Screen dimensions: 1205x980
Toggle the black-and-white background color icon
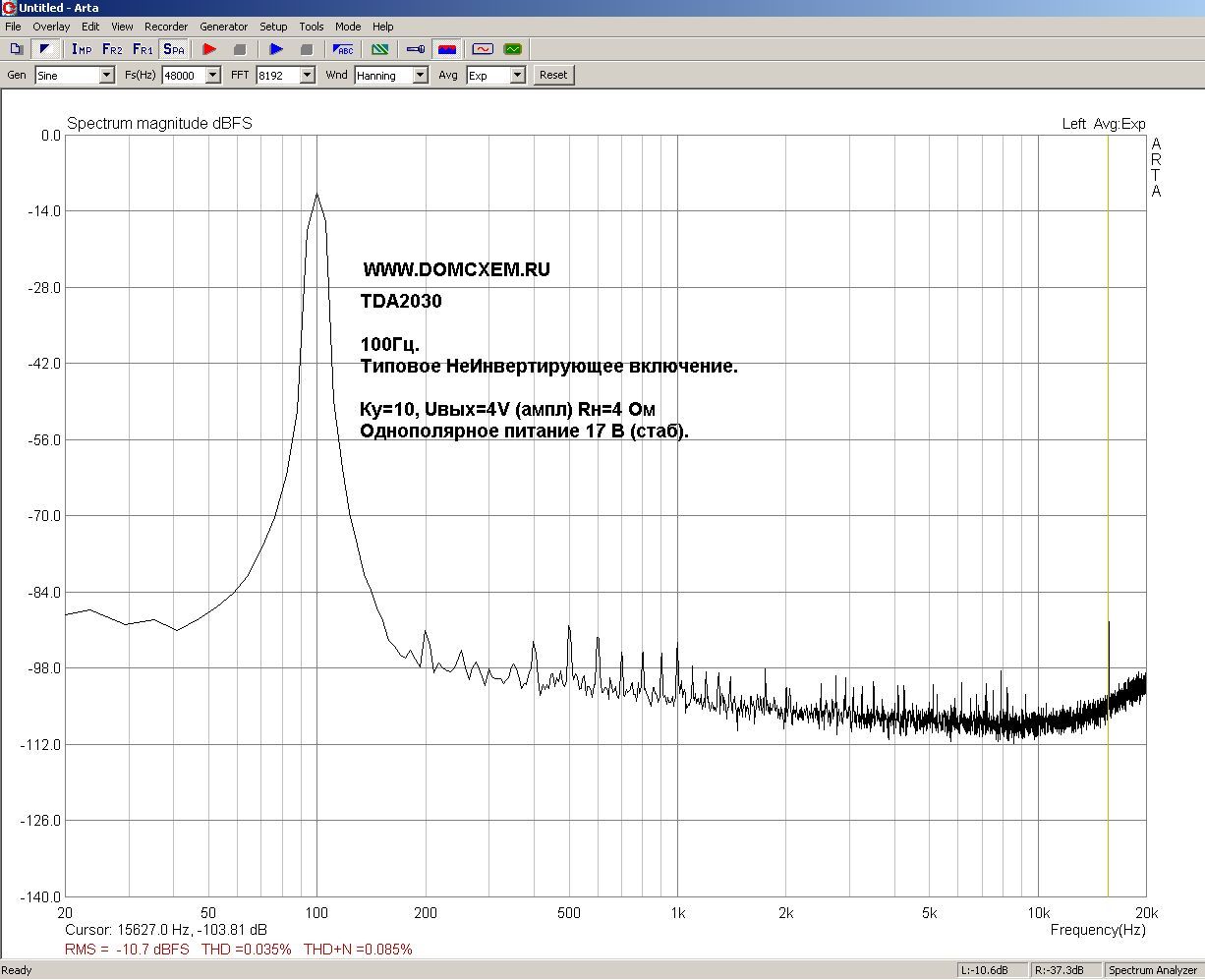43,48
